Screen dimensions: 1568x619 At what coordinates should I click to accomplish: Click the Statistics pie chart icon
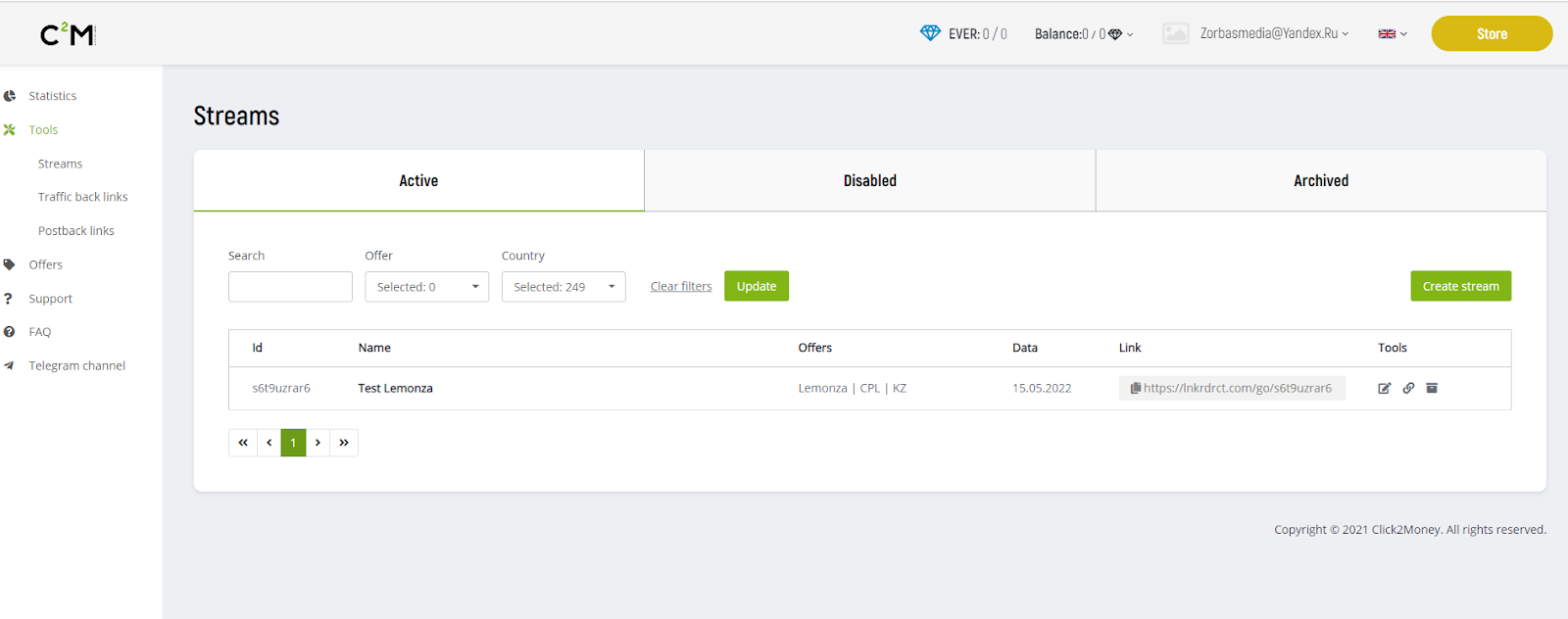tap(10, 96)
